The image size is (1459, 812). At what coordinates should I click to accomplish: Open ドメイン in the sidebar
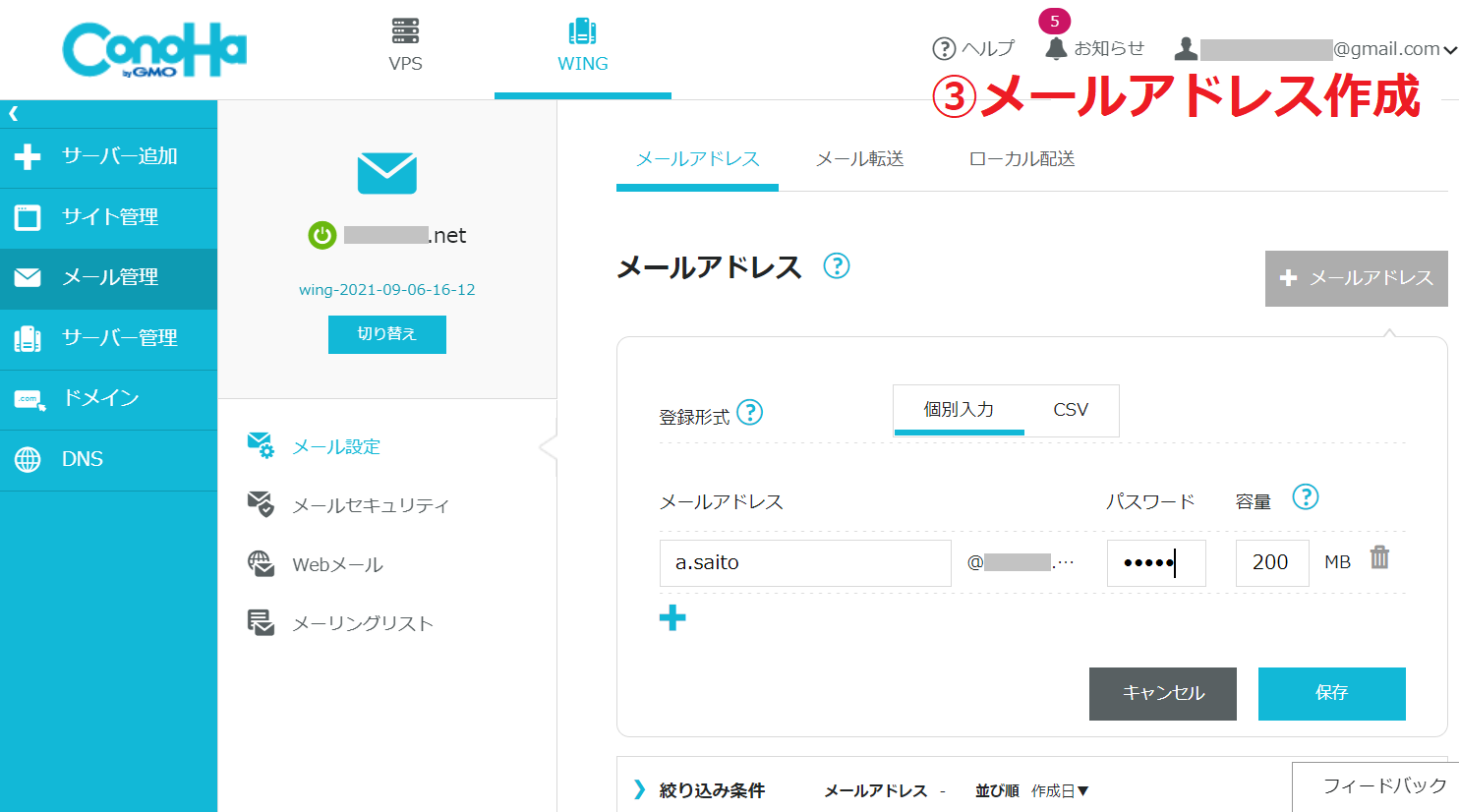108,399
